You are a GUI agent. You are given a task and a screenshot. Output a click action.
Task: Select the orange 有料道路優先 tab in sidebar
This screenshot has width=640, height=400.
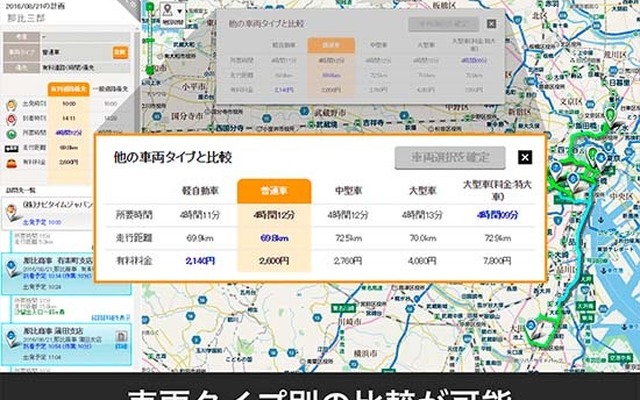tap(69, 89)
